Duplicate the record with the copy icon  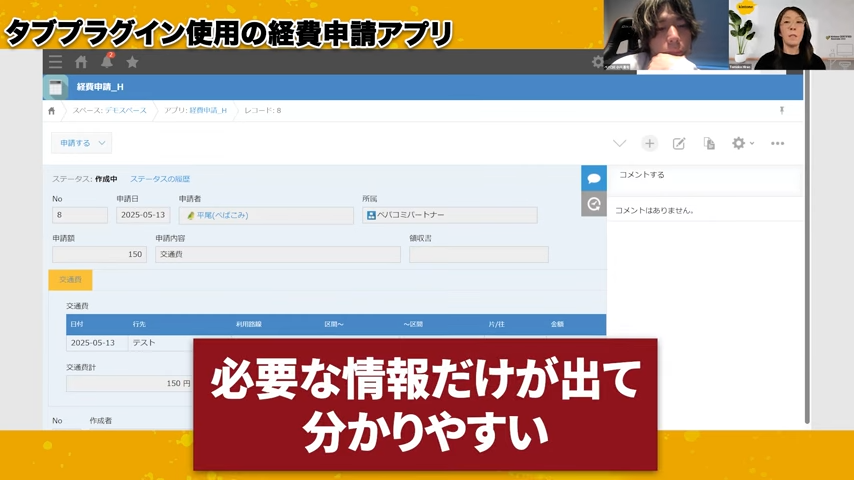[709, 143]
